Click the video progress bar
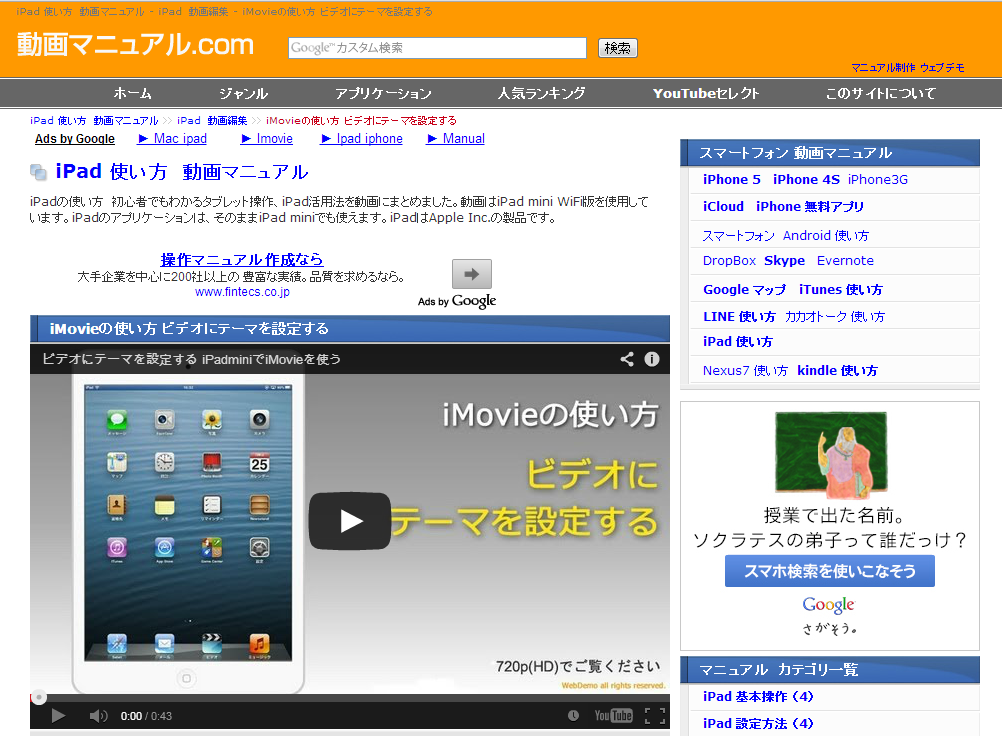Image resolution: width=1002 pixels, height=736 pixels. point(350,697)
